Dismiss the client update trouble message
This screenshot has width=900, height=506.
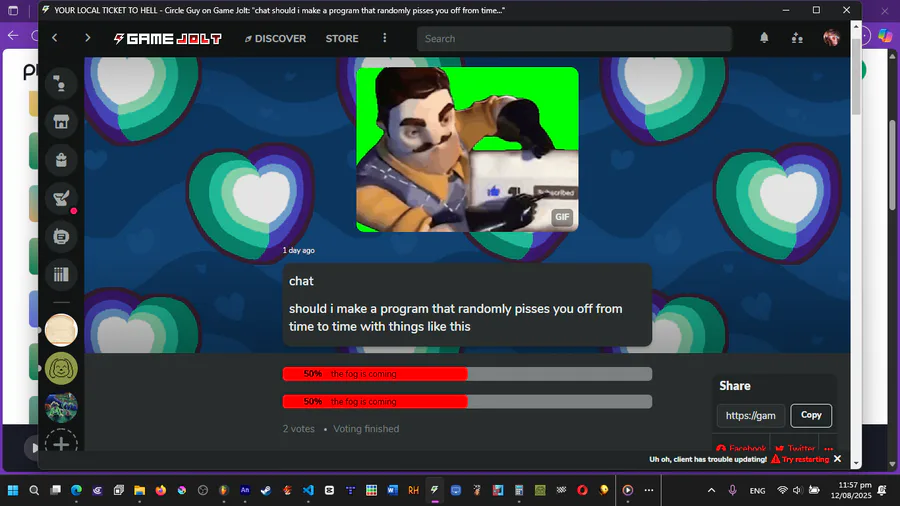click(x=837, y=459)
